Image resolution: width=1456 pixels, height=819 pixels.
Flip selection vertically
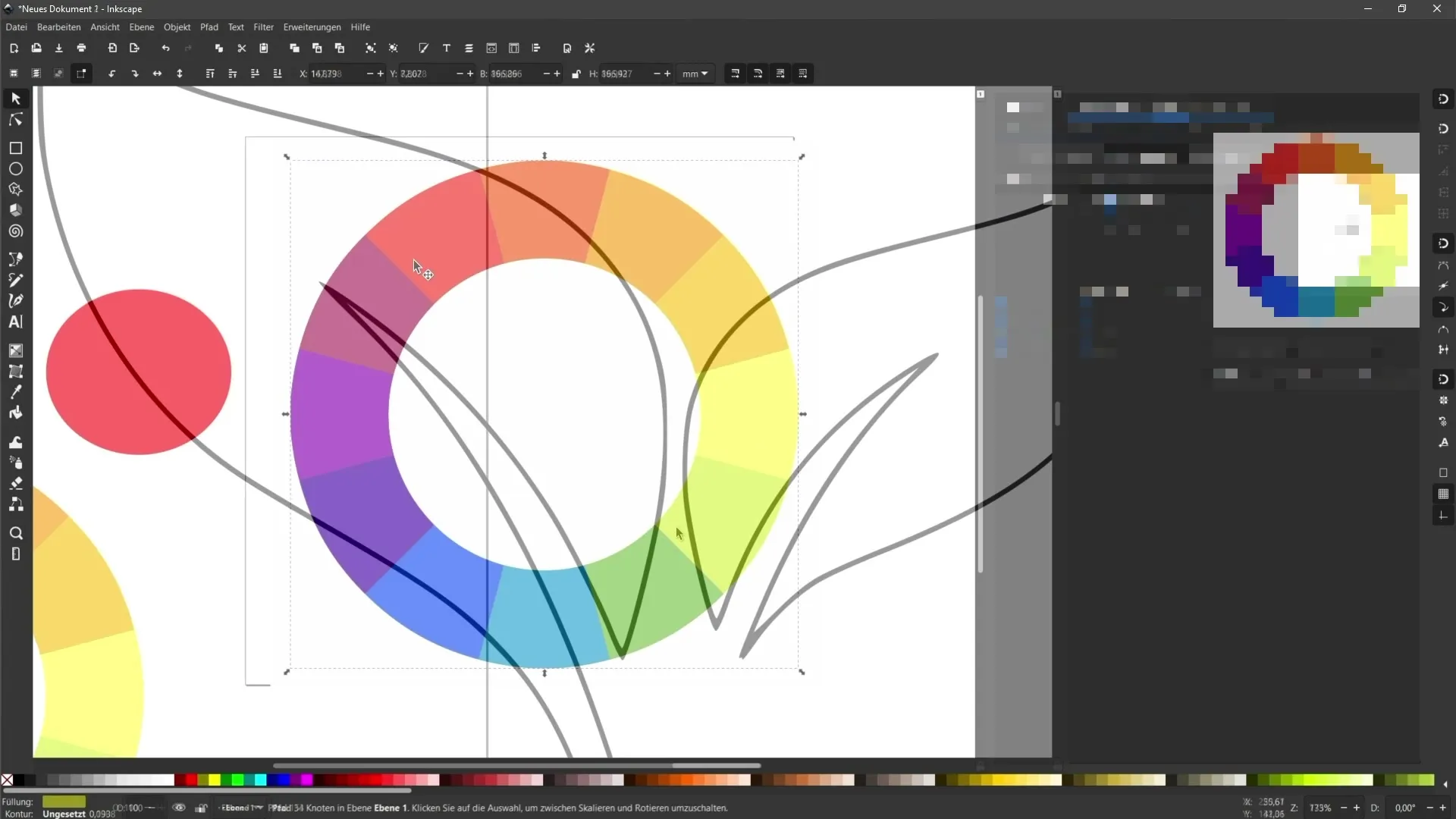tap(180, 74)
